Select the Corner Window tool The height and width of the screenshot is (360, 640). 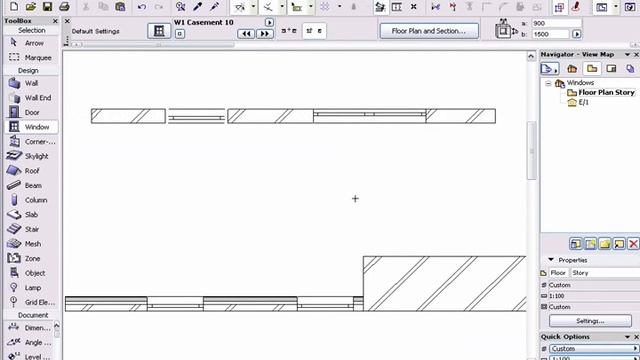31,142
